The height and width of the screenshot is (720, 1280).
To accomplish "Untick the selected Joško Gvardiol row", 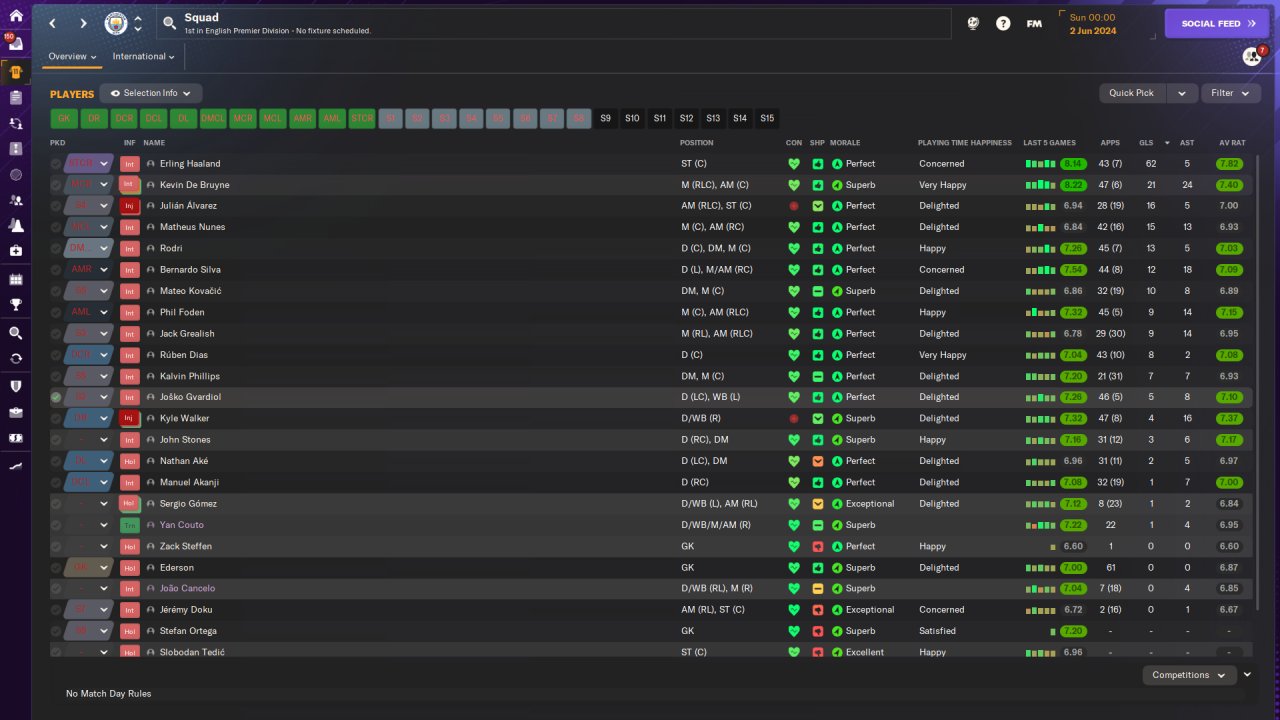I will pos(56,397).
